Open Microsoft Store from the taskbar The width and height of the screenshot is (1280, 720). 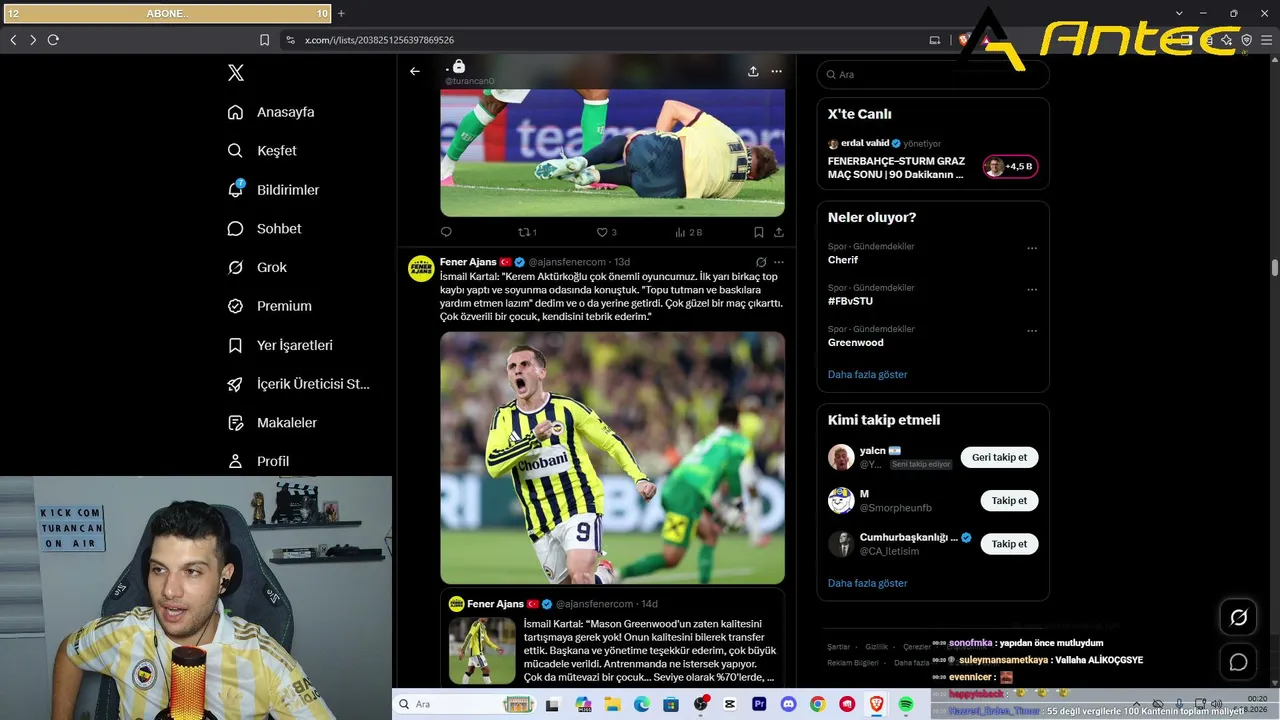point(671,704)
